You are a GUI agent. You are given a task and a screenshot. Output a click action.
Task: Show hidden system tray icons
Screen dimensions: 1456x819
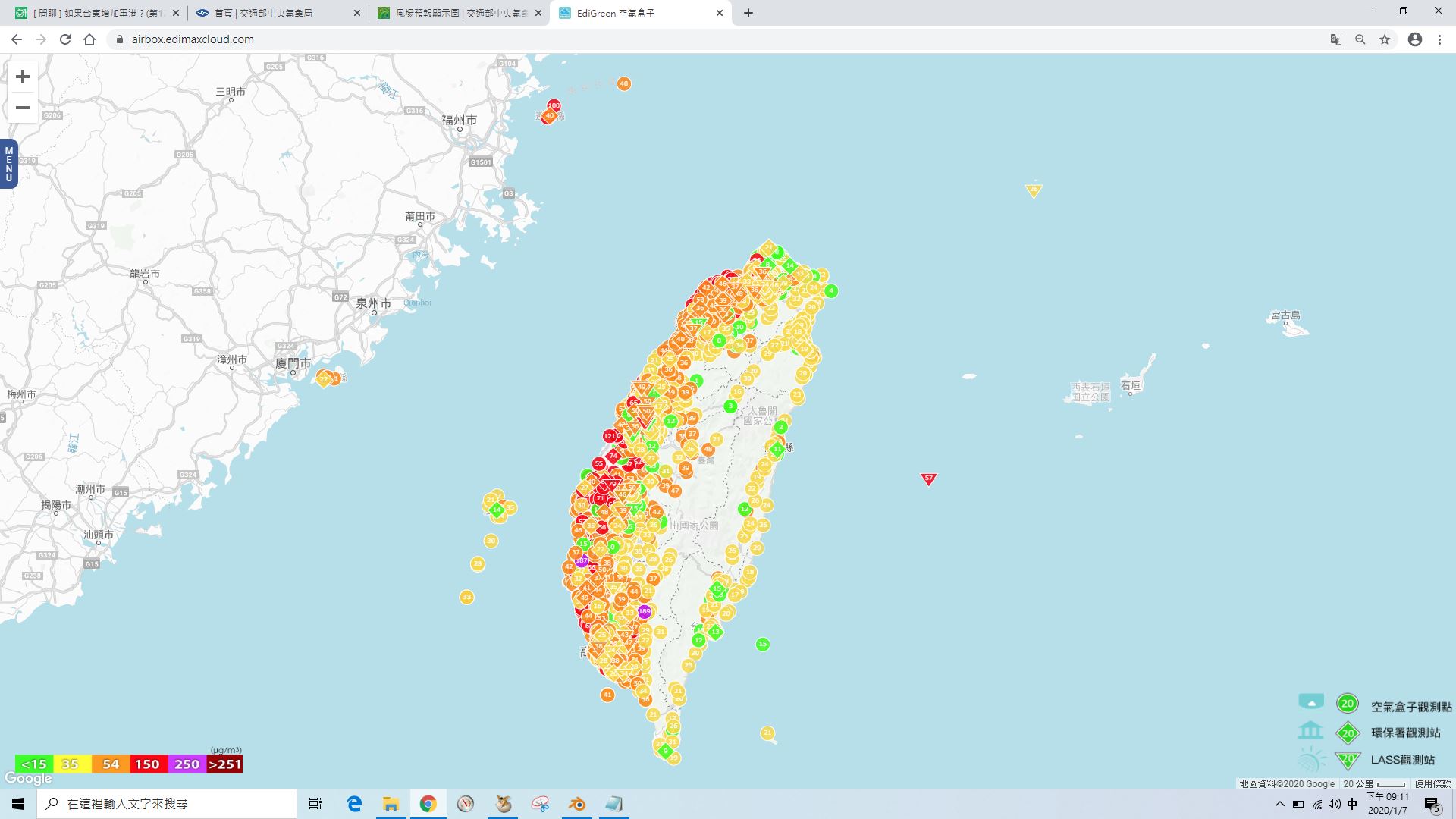click(x=1280, y=804)
